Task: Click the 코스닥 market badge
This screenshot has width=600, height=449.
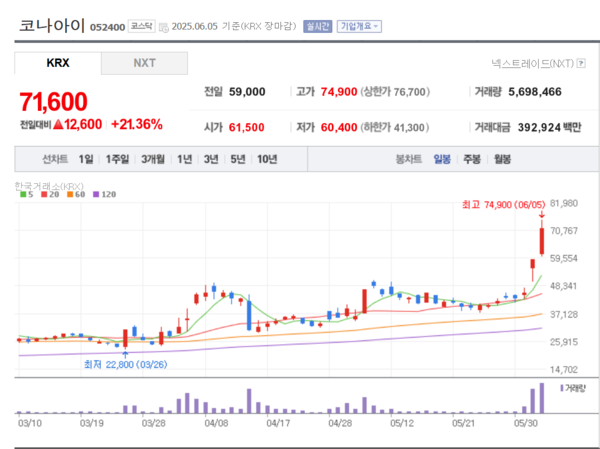Action: (x=141, y=26)
